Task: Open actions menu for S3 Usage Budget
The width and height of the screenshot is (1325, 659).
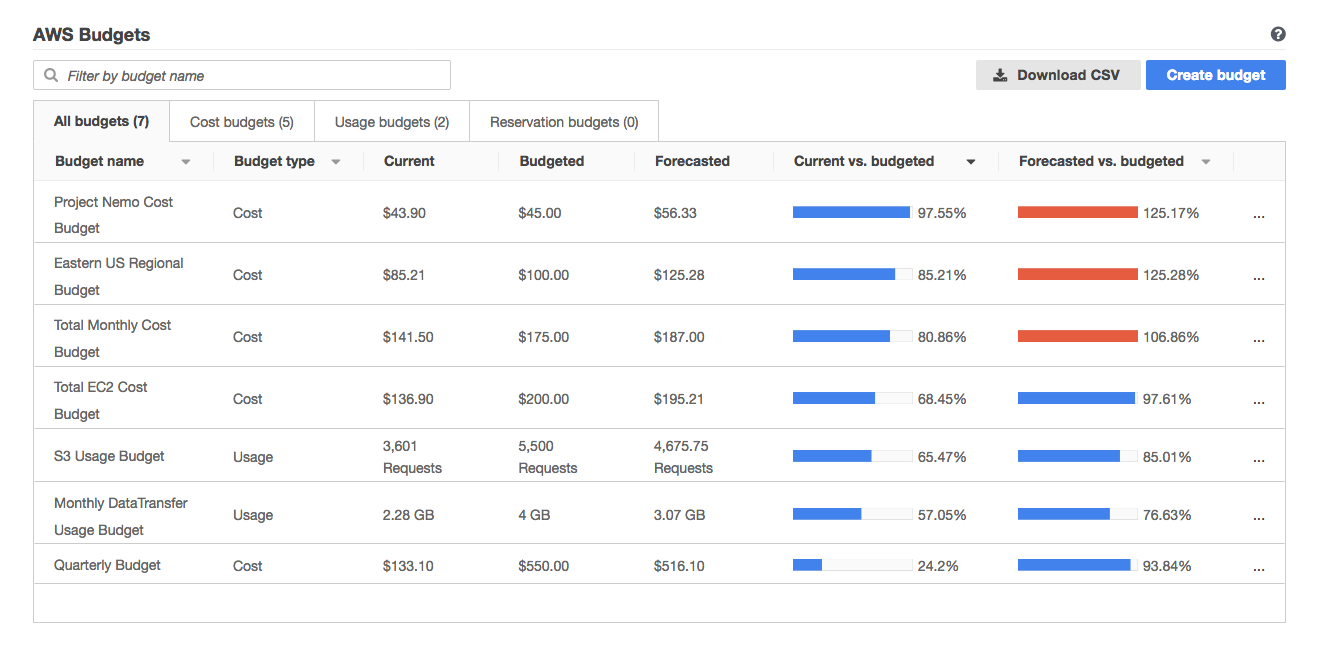Action: point(1258,458)
